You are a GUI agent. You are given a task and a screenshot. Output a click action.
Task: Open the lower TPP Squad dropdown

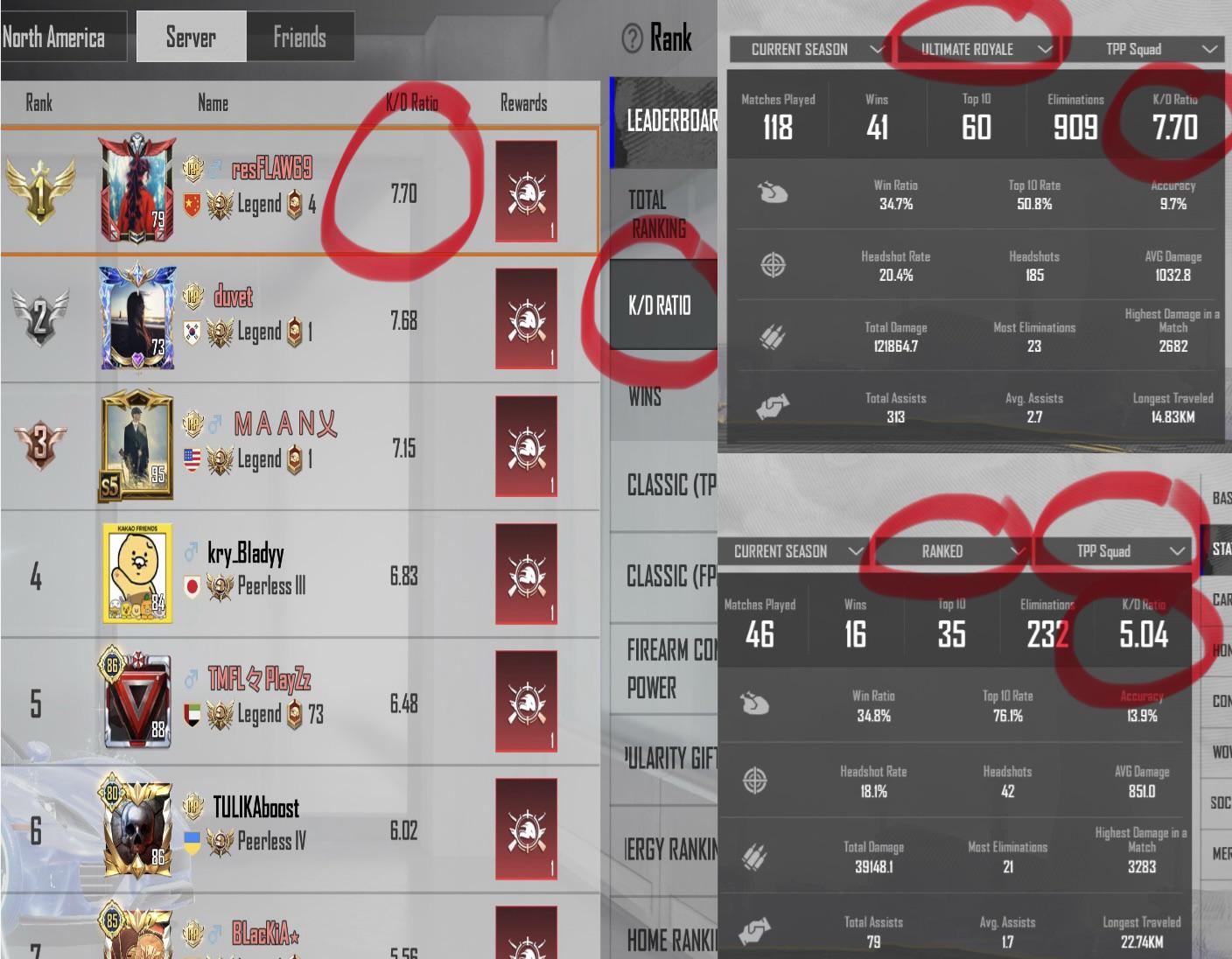tap(1112, 551)
